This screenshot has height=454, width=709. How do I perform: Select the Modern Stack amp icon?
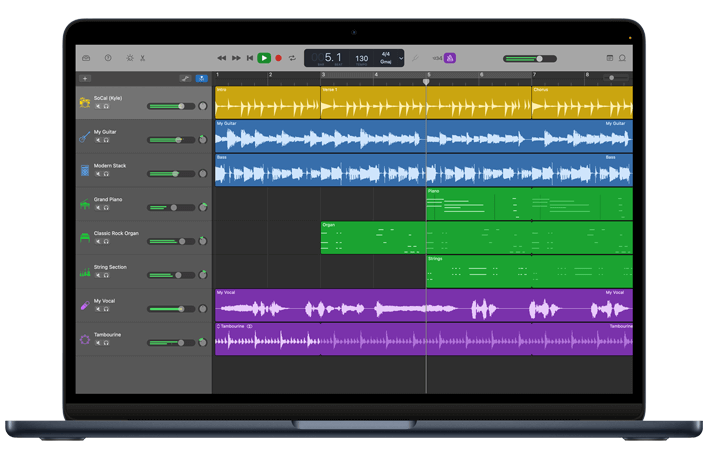(85, 170)
